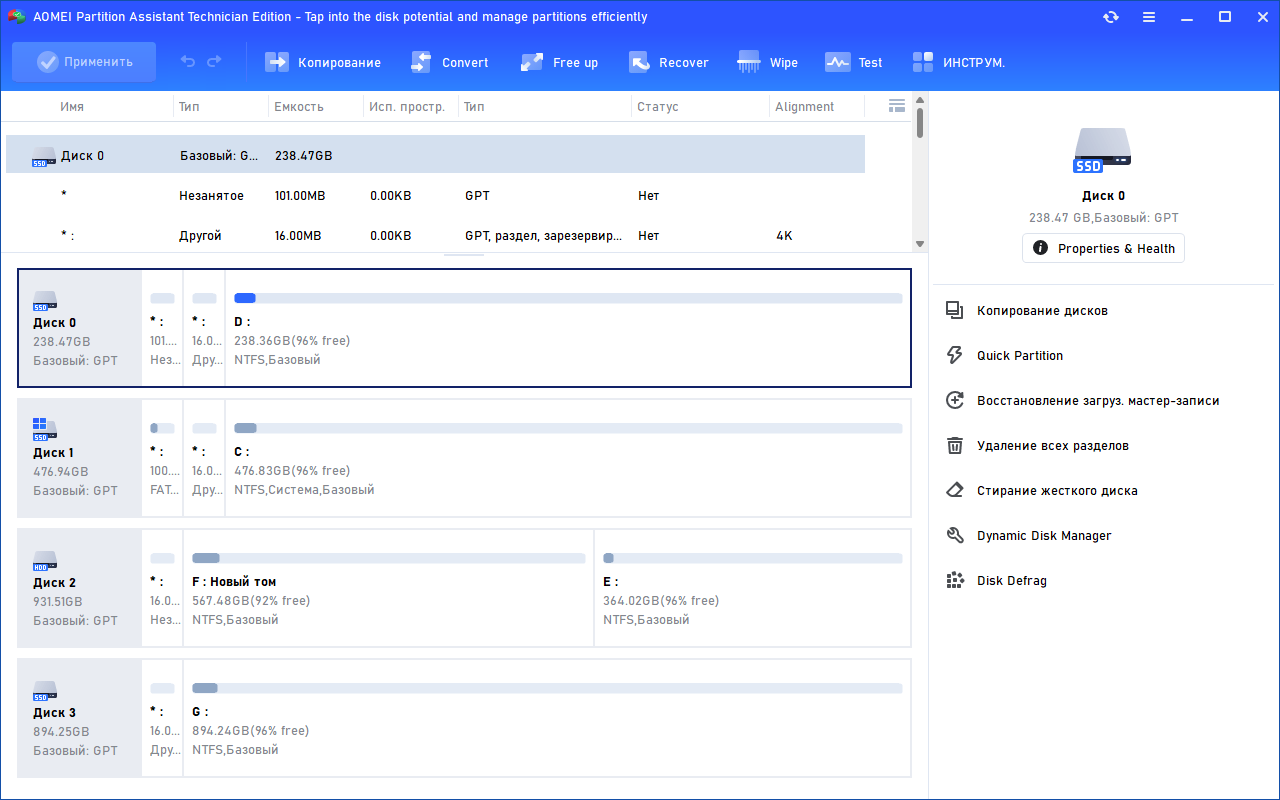Sort by the Alignment column header
The width and height of the screenshot is (1280, 800).
805,107
